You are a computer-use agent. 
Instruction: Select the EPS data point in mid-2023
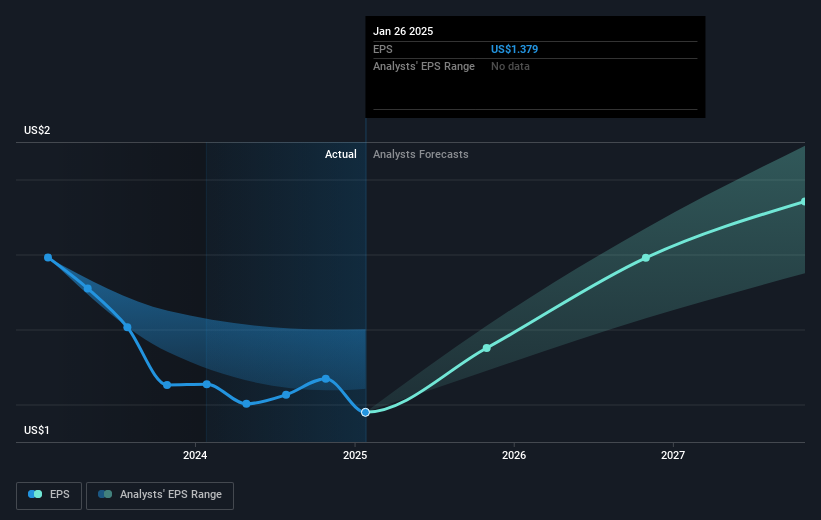click(x=127, y=327)
